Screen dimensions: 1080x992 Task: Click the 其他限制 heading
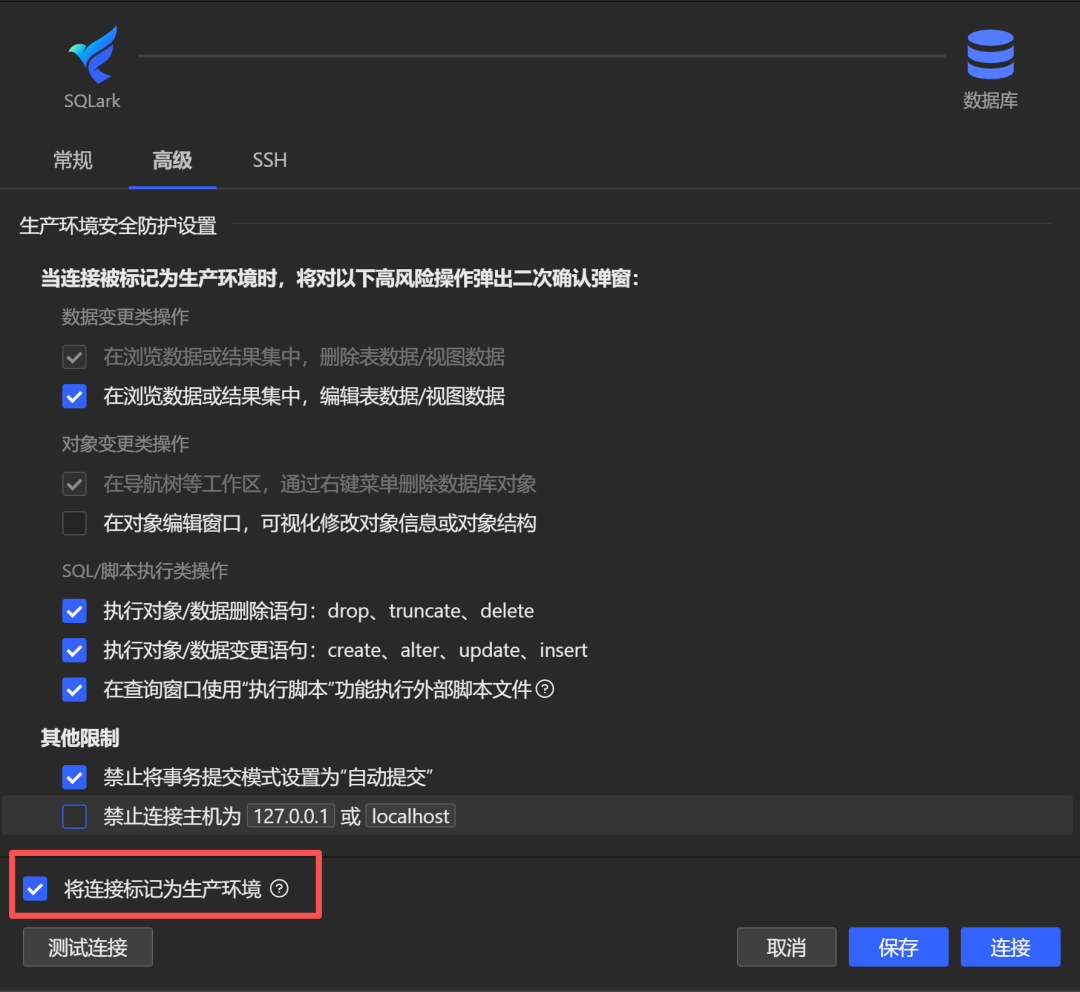coord(80,738)
